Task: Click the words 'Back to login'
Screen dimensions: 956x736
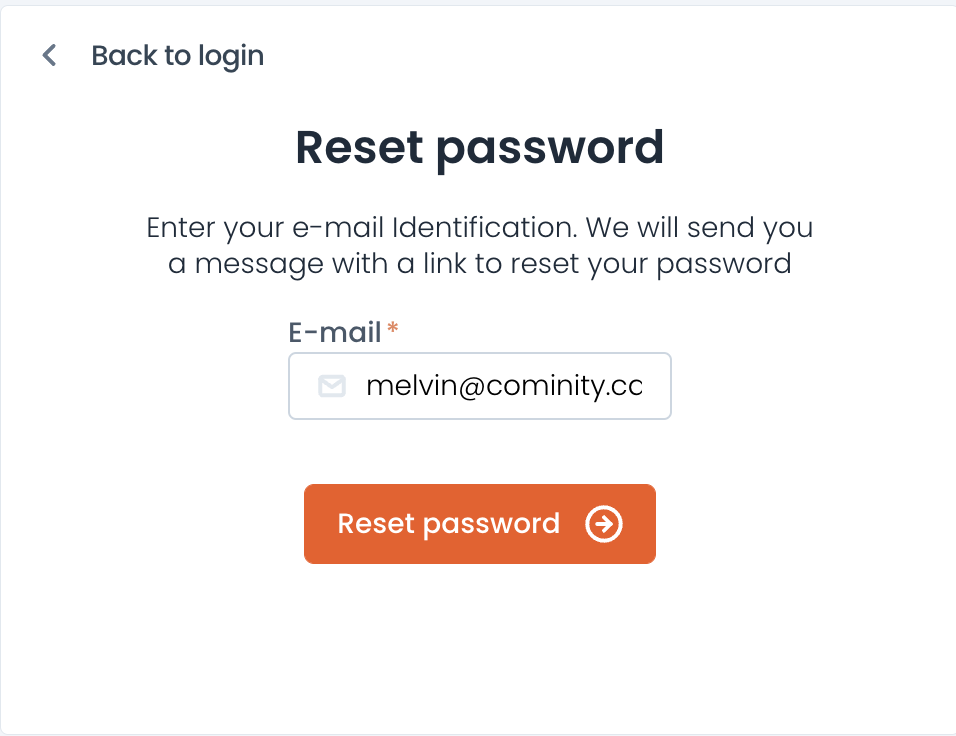Action: click(x=177, y=56)
